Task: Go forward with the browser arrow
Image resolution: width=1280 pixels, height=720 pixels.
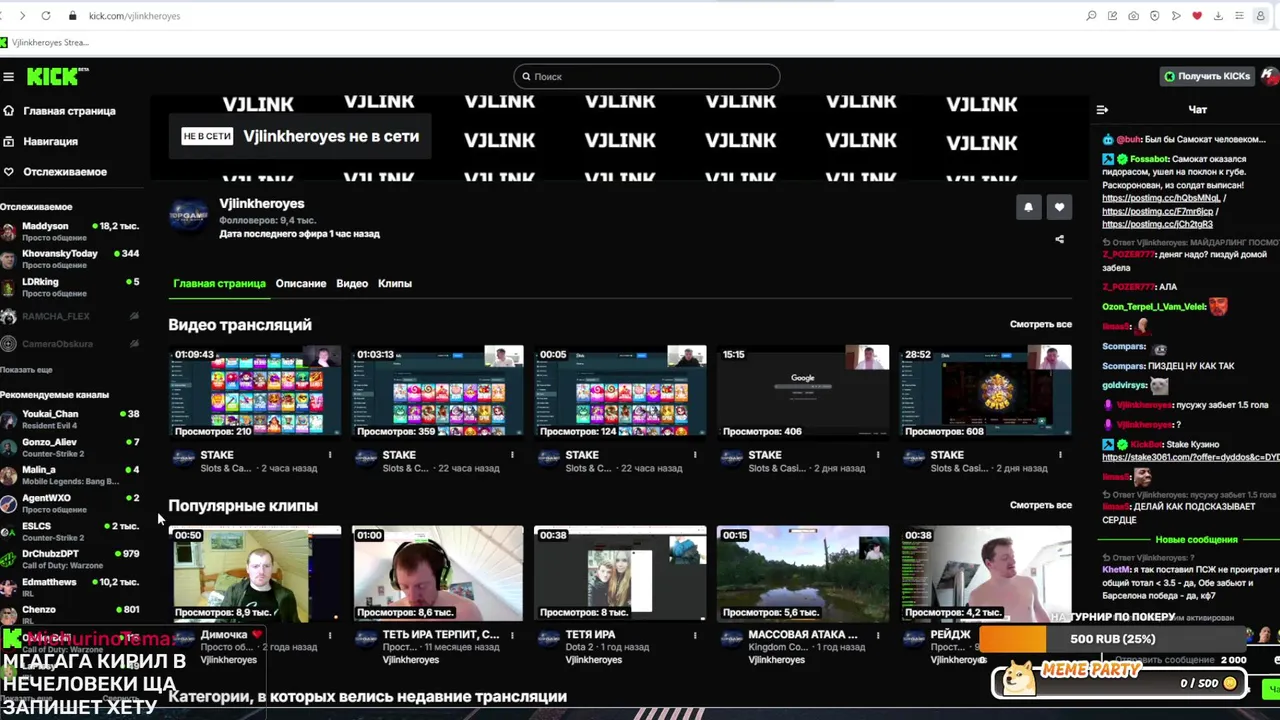Action: pos(22,16)
